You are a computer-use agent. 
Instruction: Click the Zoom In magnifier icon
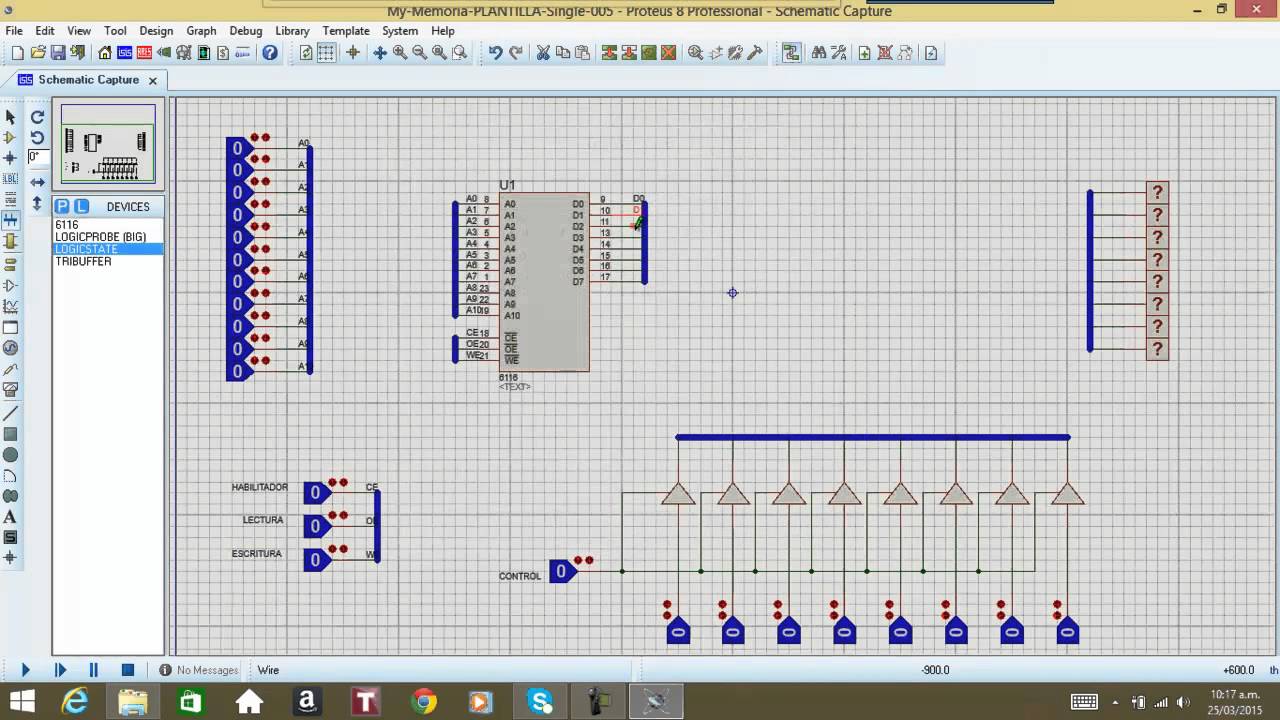tap(400, 53)
